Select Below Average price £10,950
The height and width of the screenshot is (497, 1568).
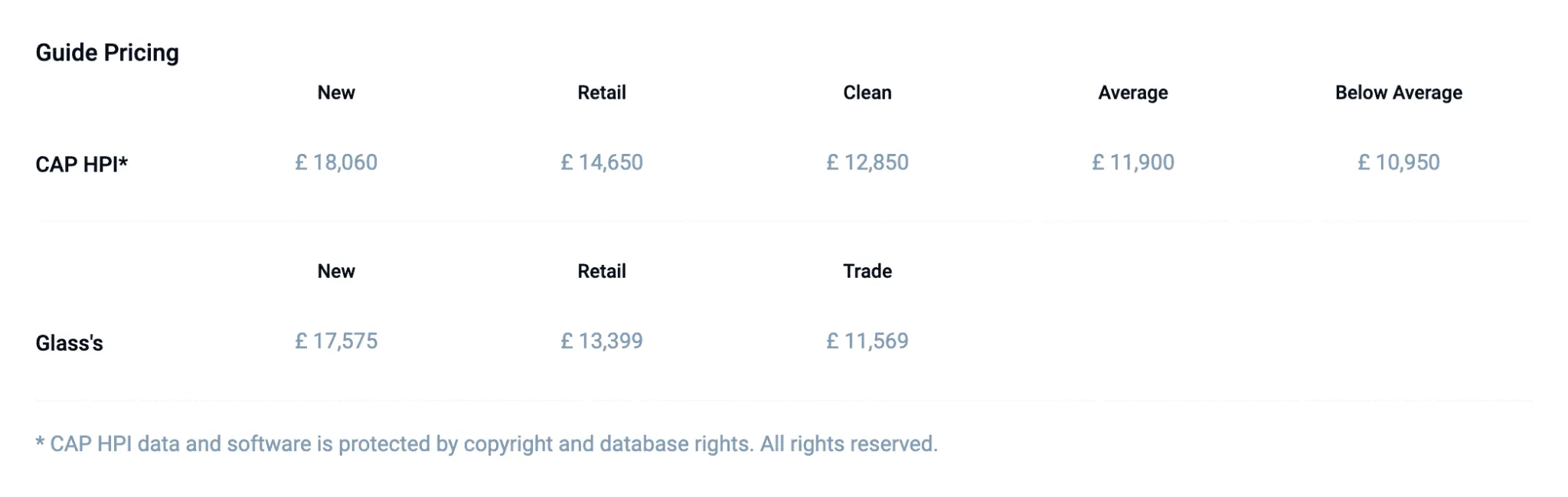[x=1399, y=162]
